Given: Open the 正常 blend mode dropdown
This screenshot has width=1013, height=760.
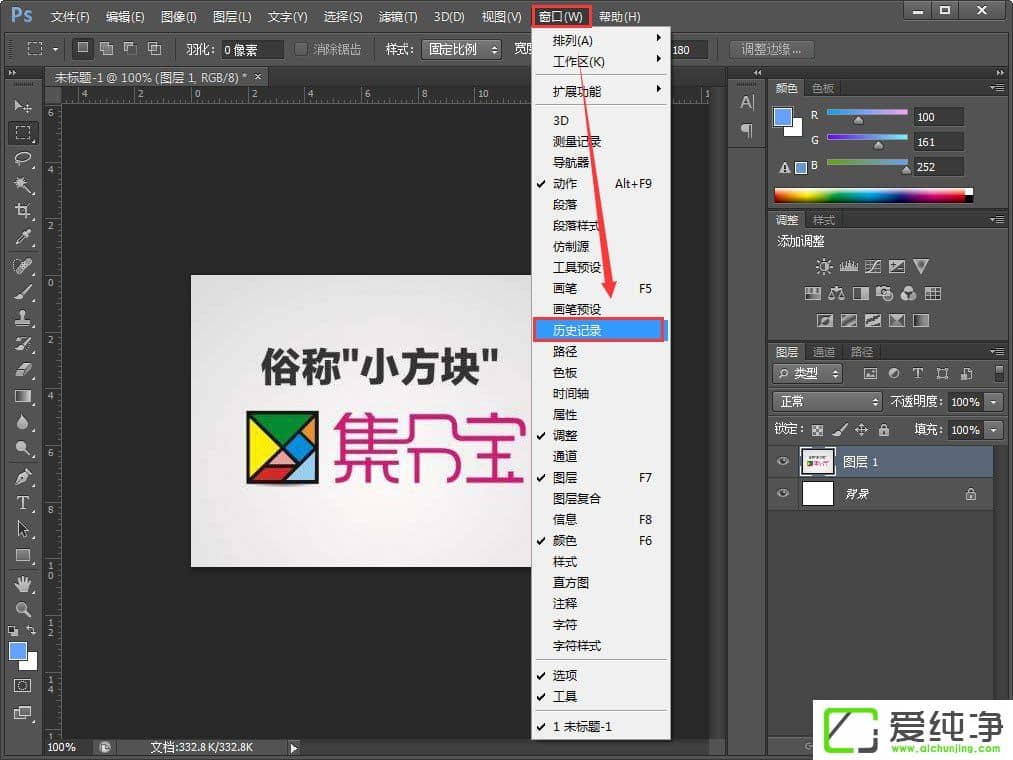Looking at the screenshot, I should pos(826,401).
